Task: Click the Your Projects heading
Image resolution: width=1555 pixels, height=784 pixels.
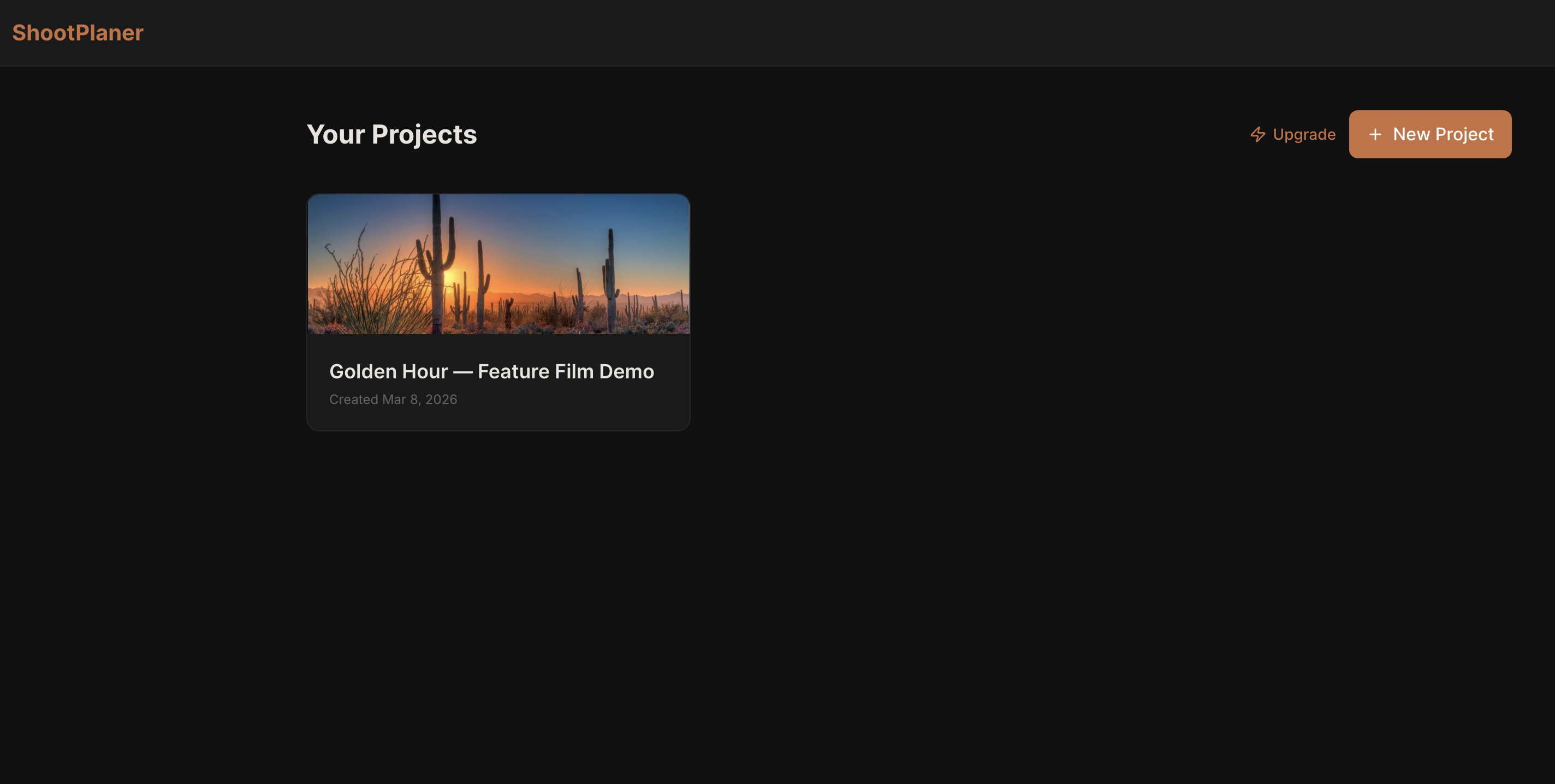Action: coord(392,134)
